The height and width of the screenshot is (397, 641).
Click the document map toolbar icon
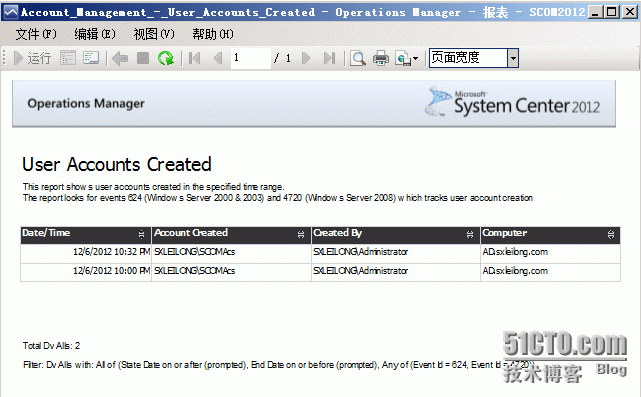coord(91,58)
